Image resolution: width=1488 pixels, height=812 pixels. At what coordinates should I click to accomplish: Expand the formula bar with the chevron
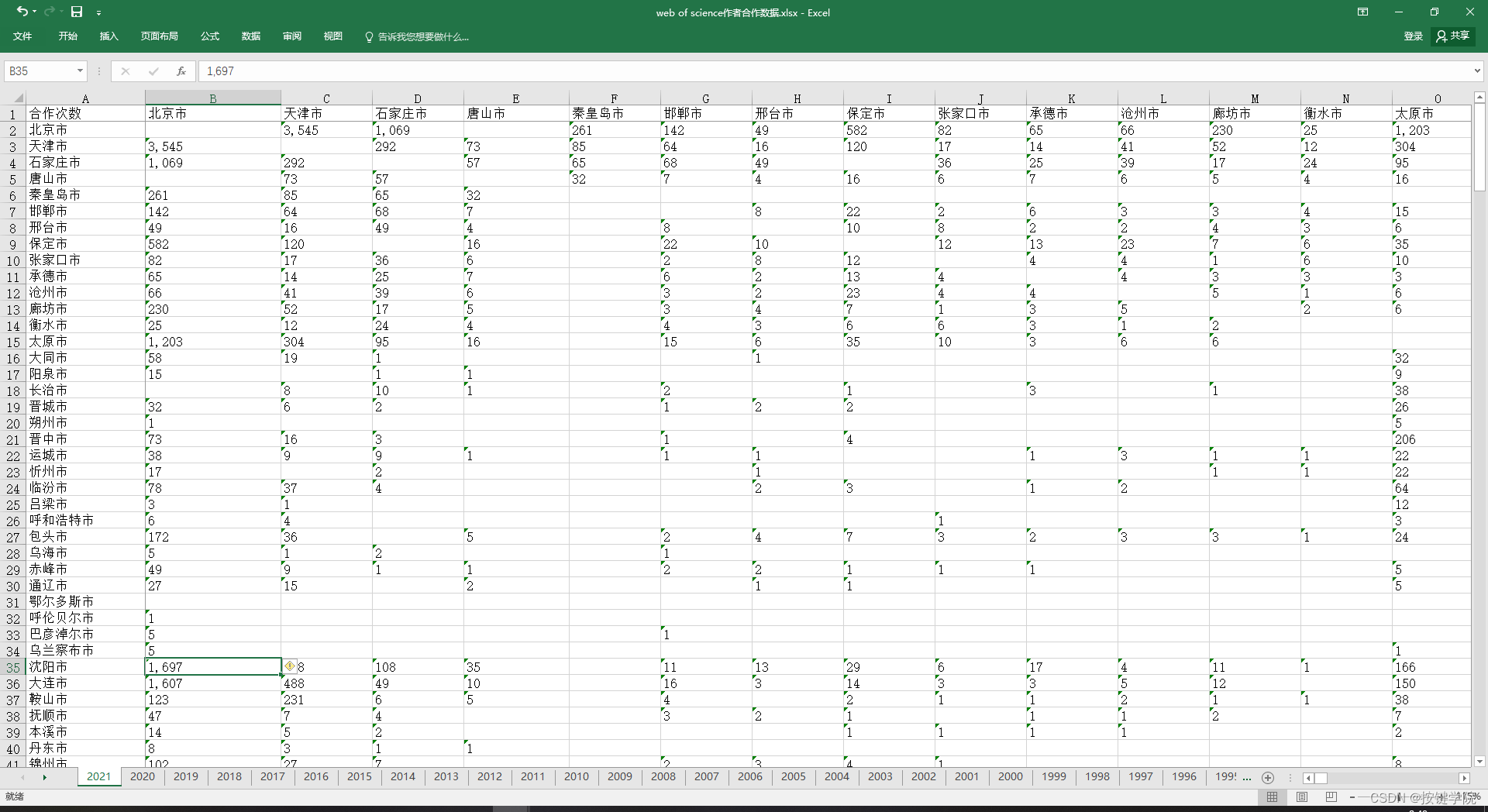[1477, 71]
